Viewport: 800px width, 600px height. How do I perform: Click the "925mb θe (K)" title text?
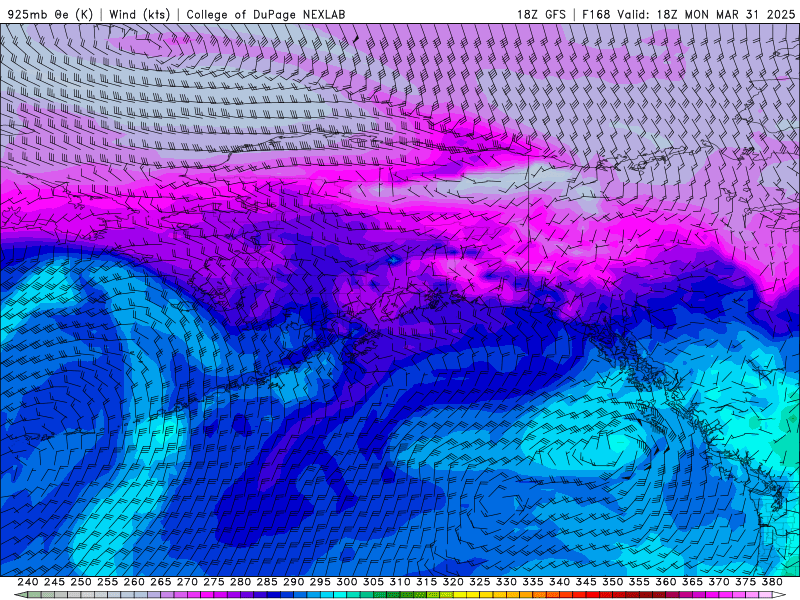pyautogui.click(x=50, y=14)
